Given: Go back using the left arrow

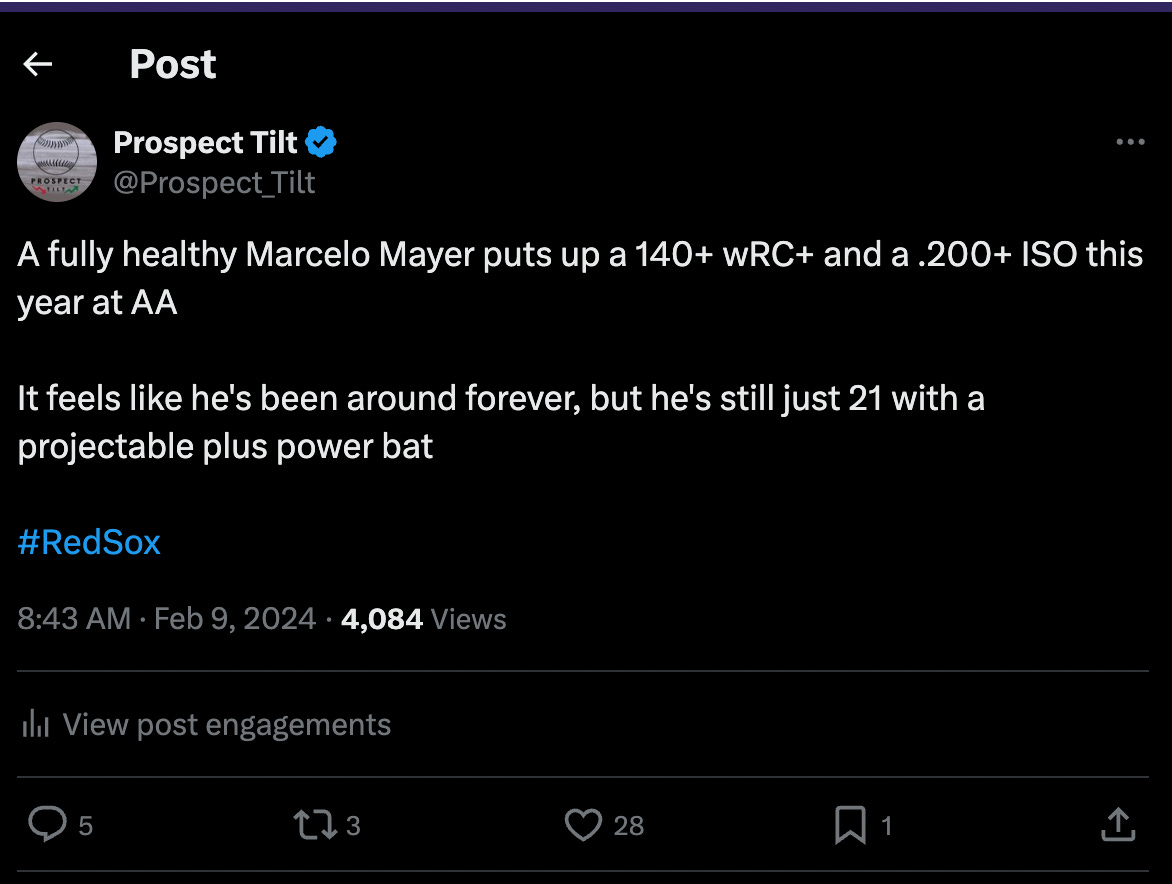Looking at the screenshot, I should (x=38, y=65).
